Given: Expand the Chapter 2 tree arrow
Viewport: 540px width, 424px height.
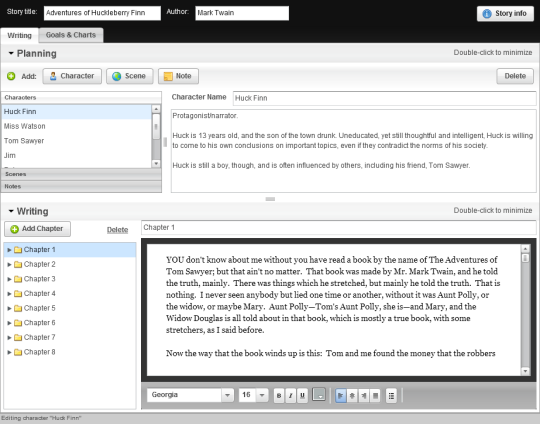Looking at the screenshot, I should point(9,265).
